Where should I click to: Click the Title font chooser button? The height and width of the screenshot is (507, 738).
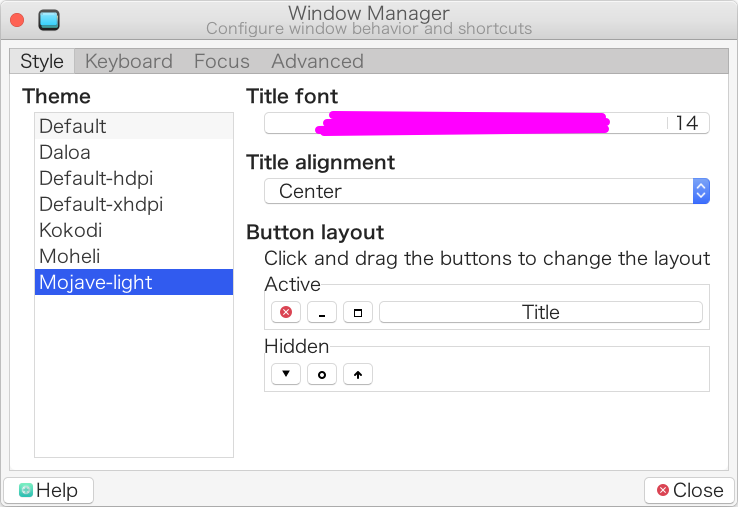pyautogui.click(x=487, y=123)
